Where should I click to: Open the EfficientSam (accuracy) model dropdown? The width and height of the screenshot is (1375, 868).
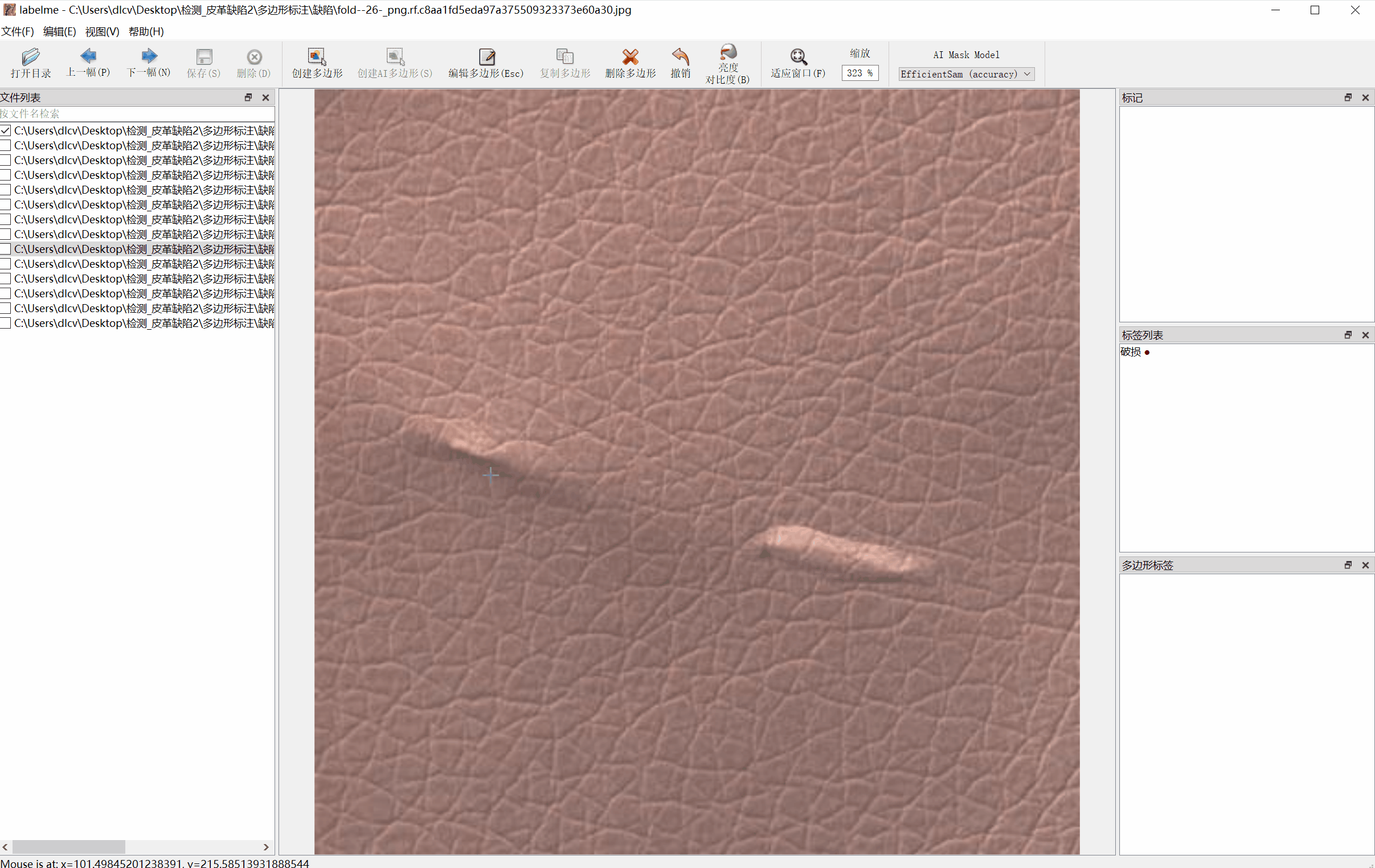(966, 73)
